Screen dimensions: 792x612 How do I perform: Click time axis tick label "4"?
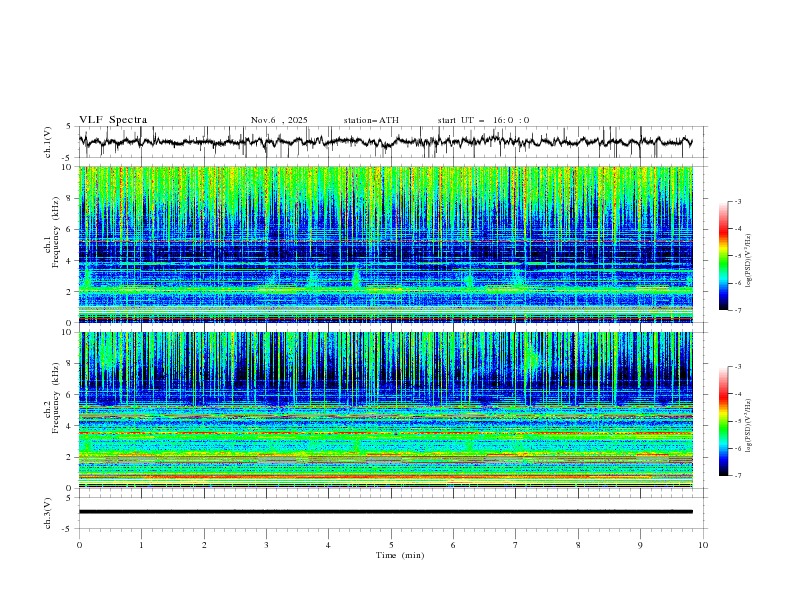click(328, 545)
